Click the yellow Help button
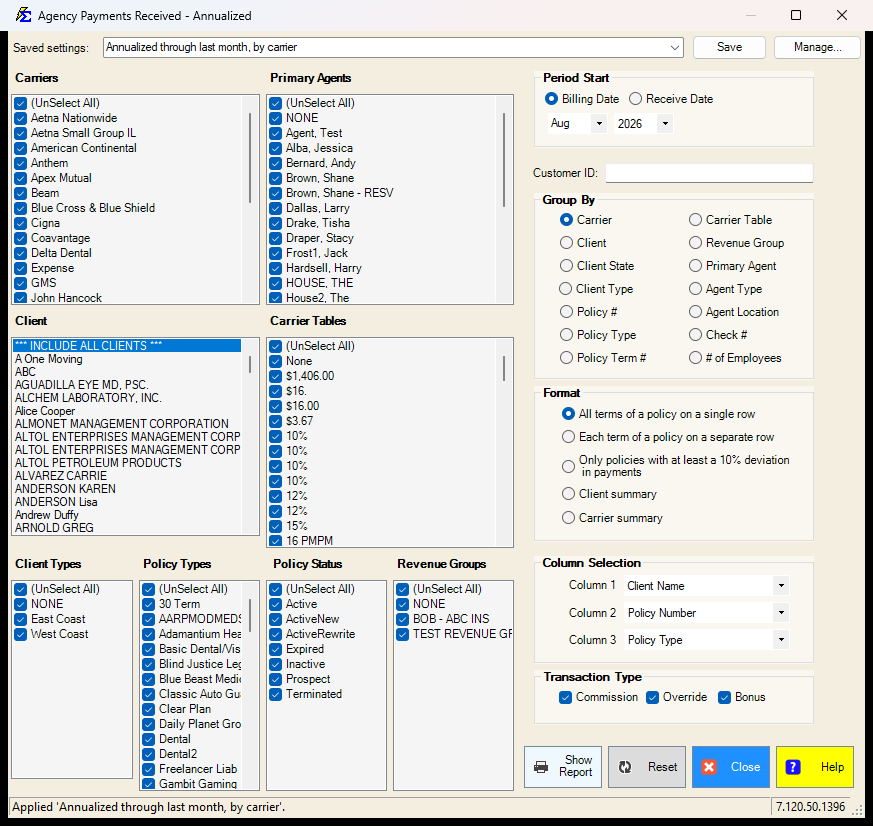 click(815, 766)
